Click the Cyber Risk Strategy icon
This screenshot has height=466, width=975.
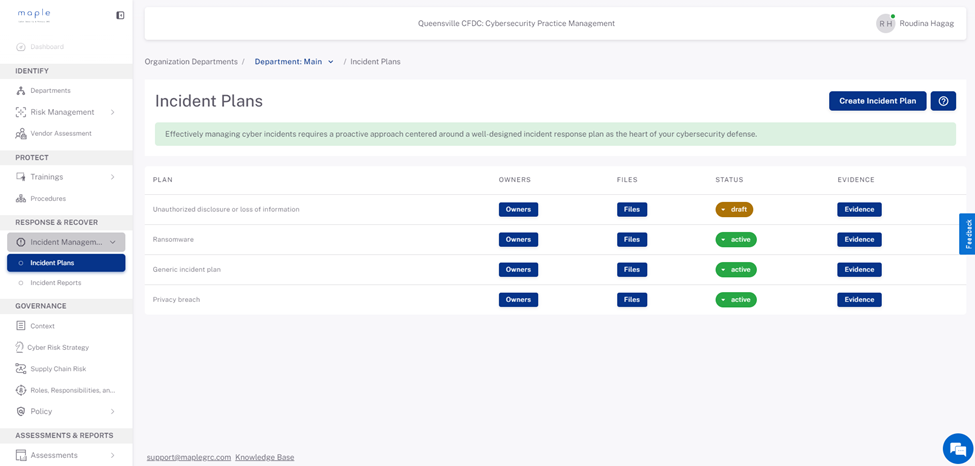click(x=20, y=347)
